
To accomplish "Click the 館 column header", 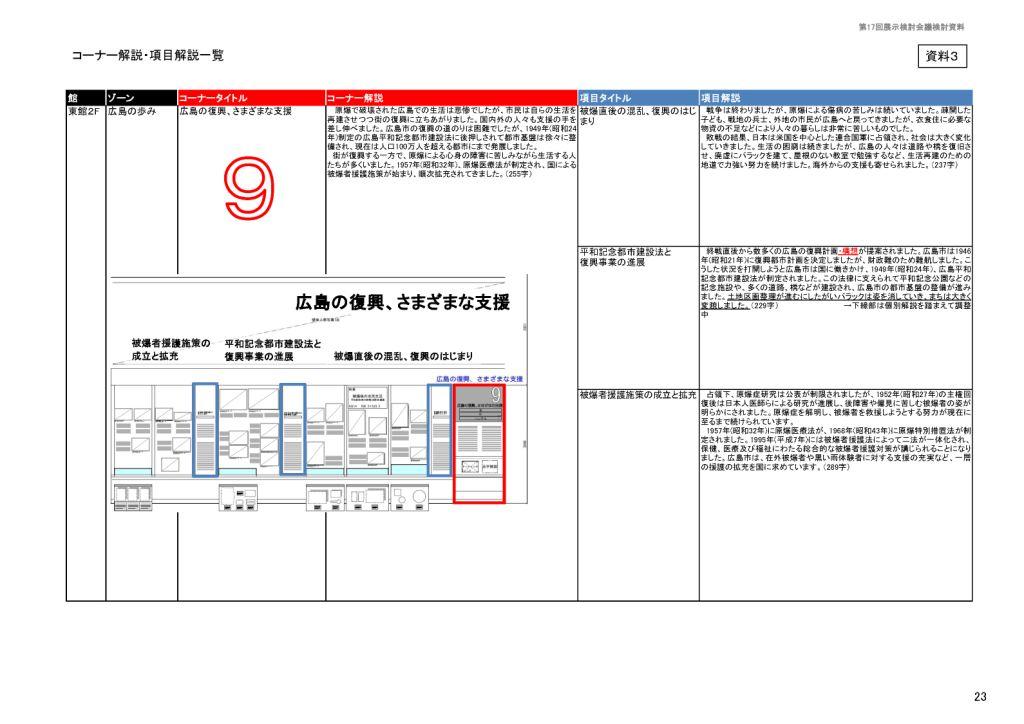I will (86, 98).
